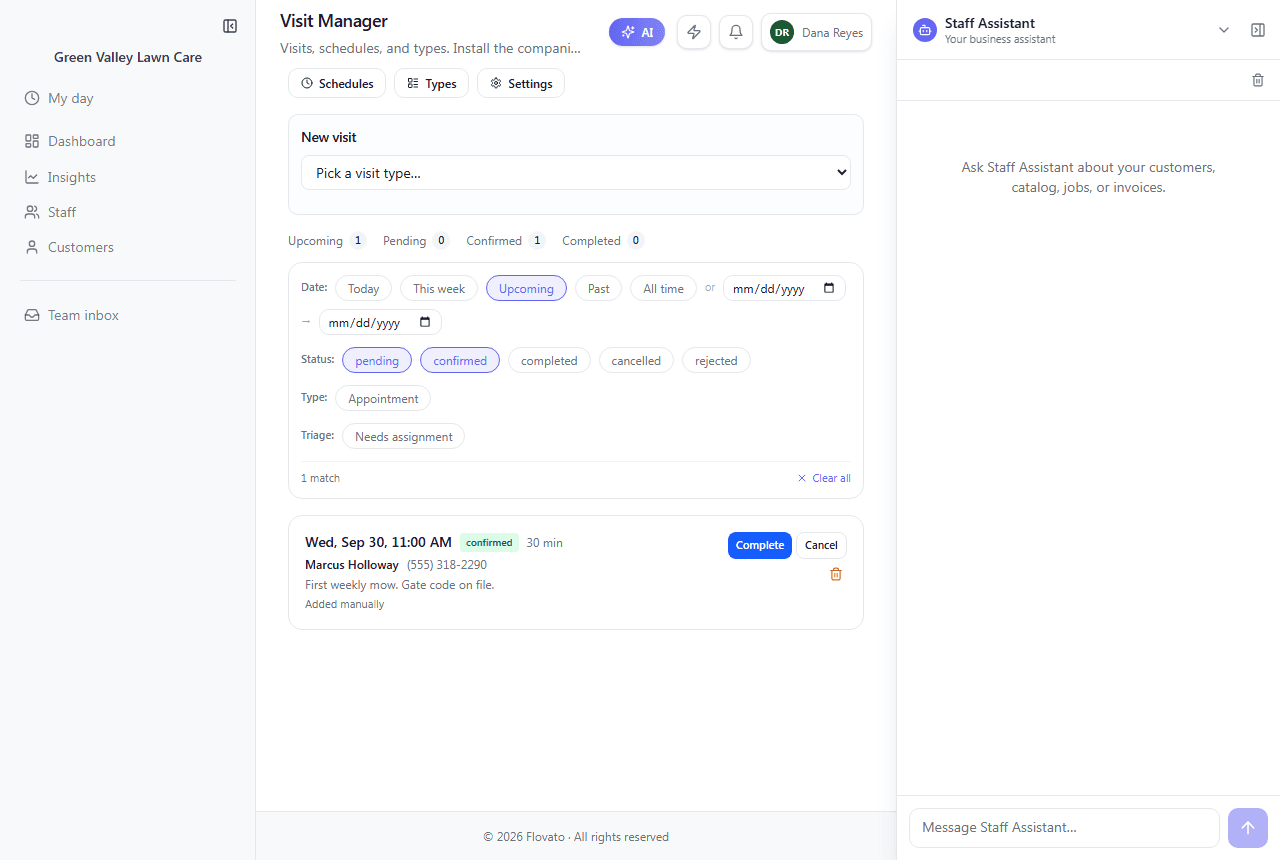
Task: Click the DR avatar for Dana Reyes
Action: pos(782,32)
